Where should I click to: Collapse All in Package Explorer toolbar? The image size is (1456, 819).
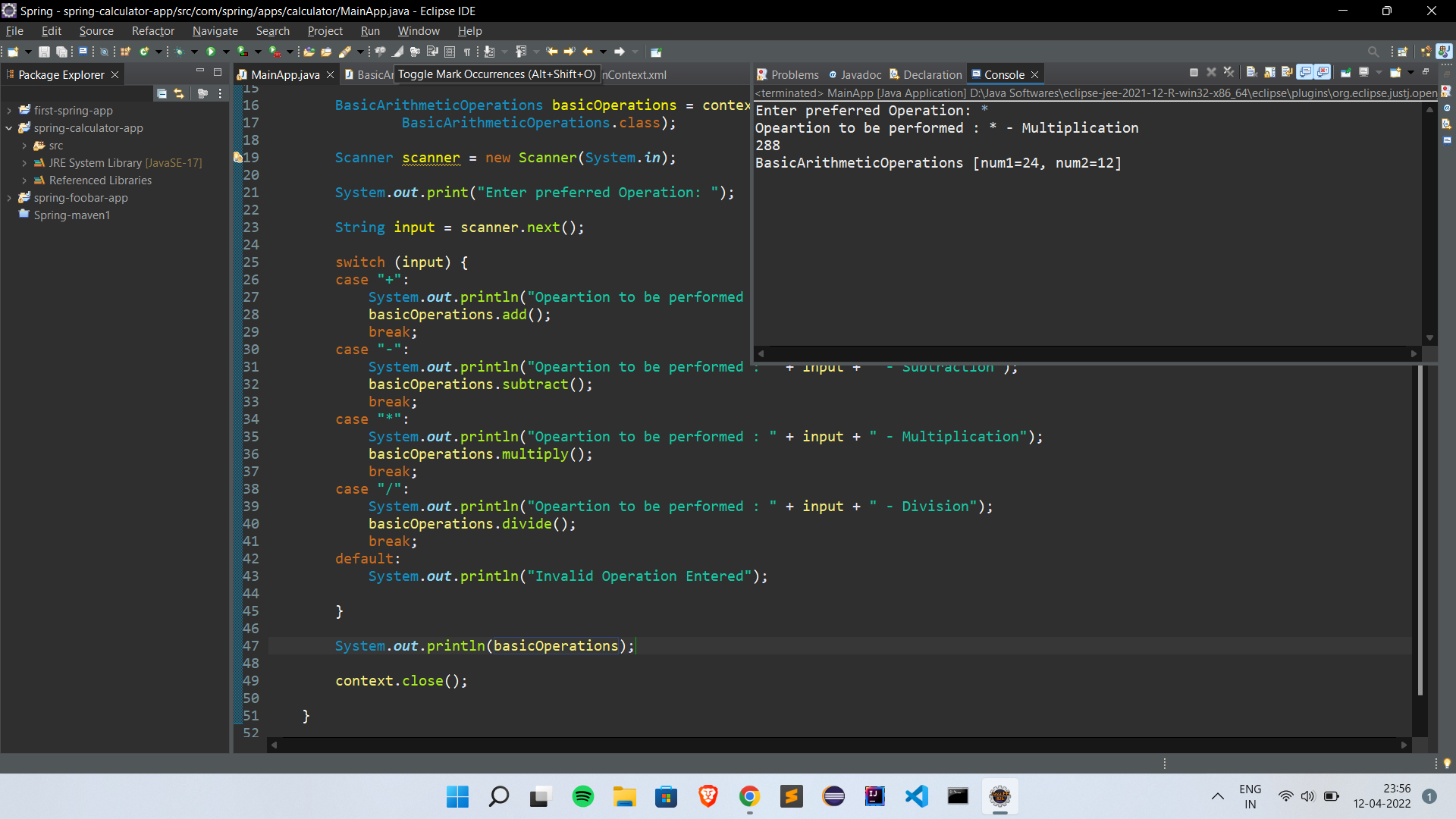[162, 93]
